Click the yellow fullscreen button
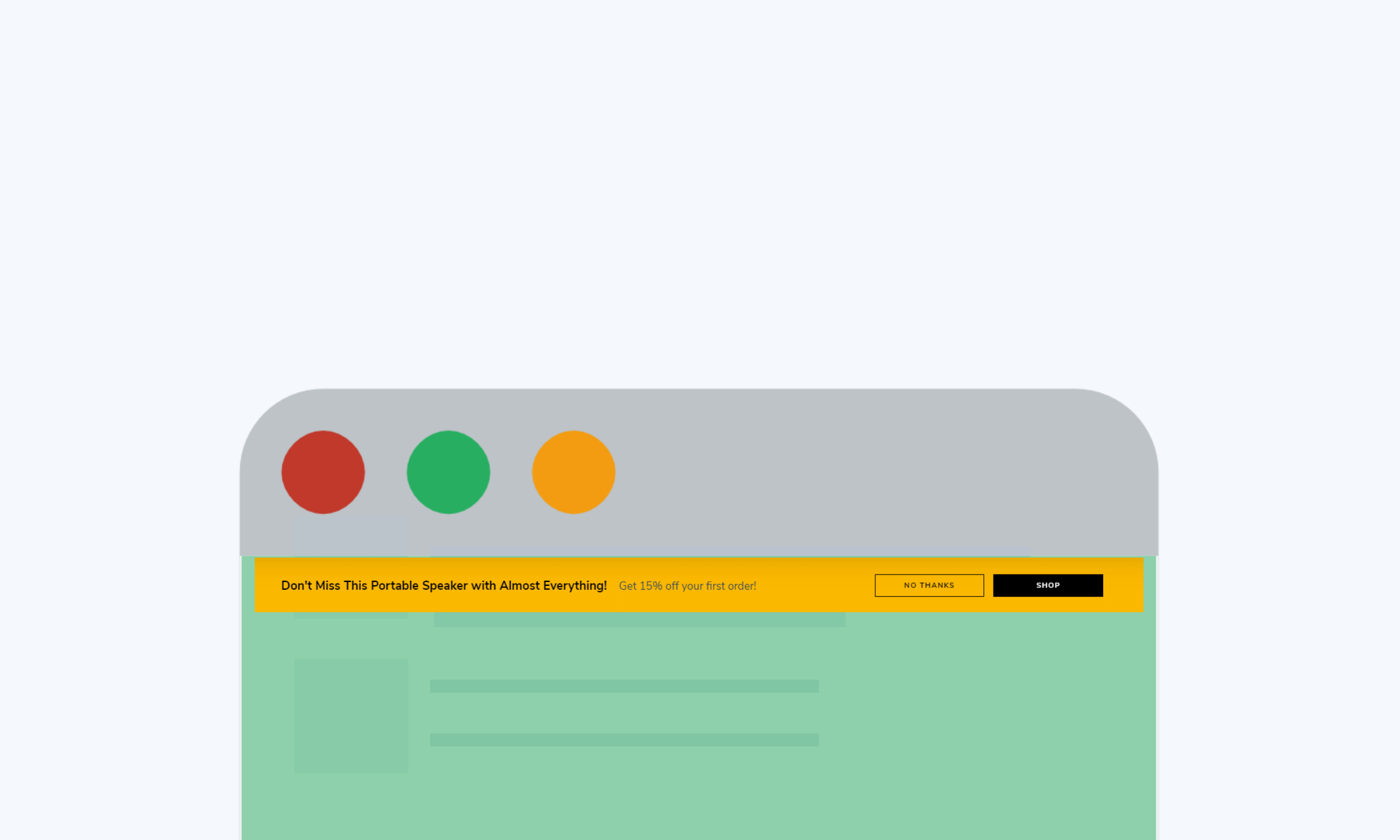The image size is (1400, 840). [573, 471]
